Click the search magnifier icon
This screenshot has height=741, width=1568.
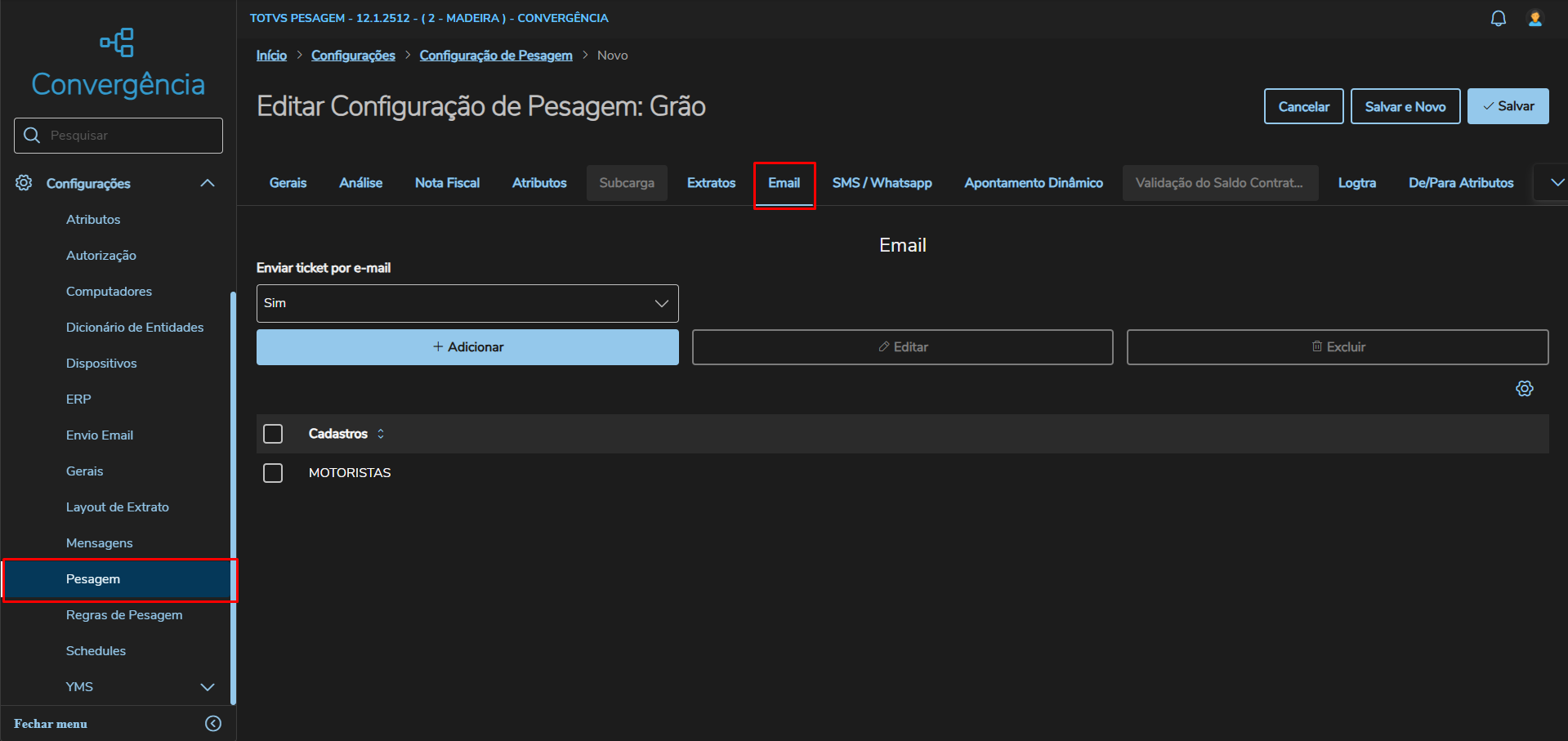pyautogui.click(x=32, y=135)
